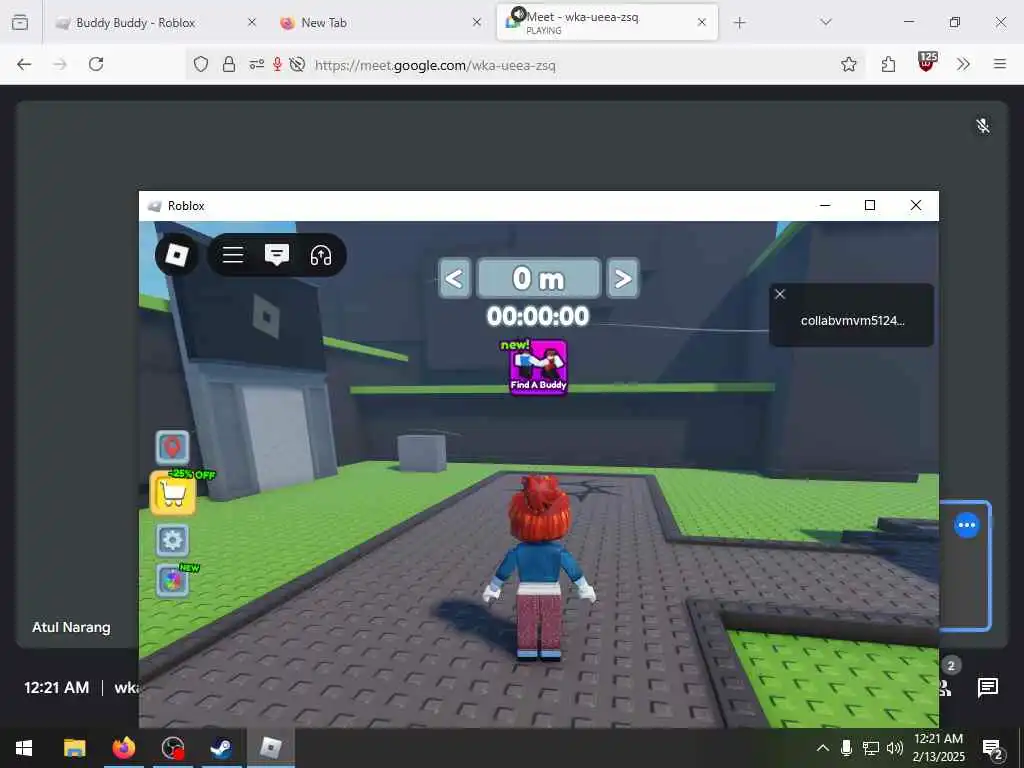
Task: Open the Firefox application menu
Action: [x=1000, y=64]
